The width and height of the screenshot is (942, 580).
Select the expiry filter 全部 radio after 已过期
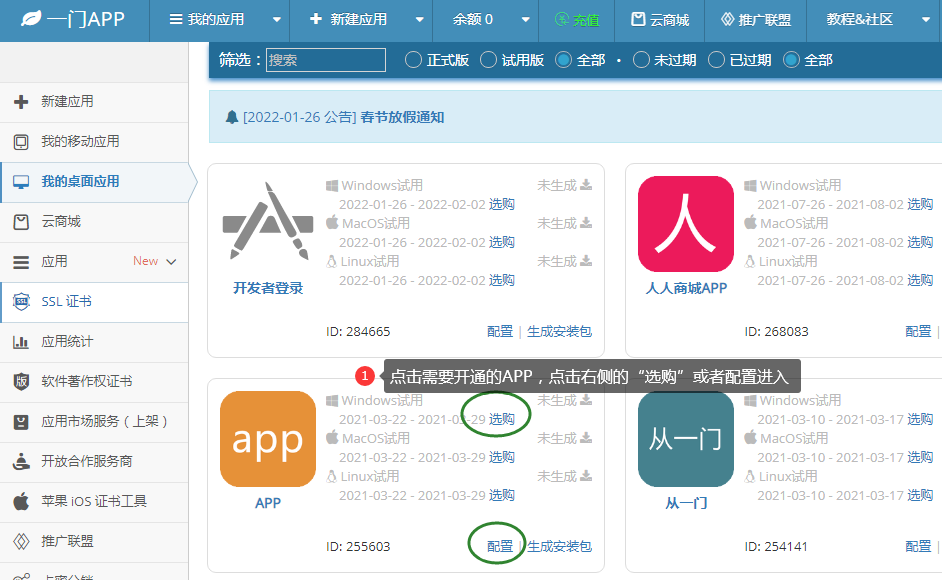click(791, 60)
